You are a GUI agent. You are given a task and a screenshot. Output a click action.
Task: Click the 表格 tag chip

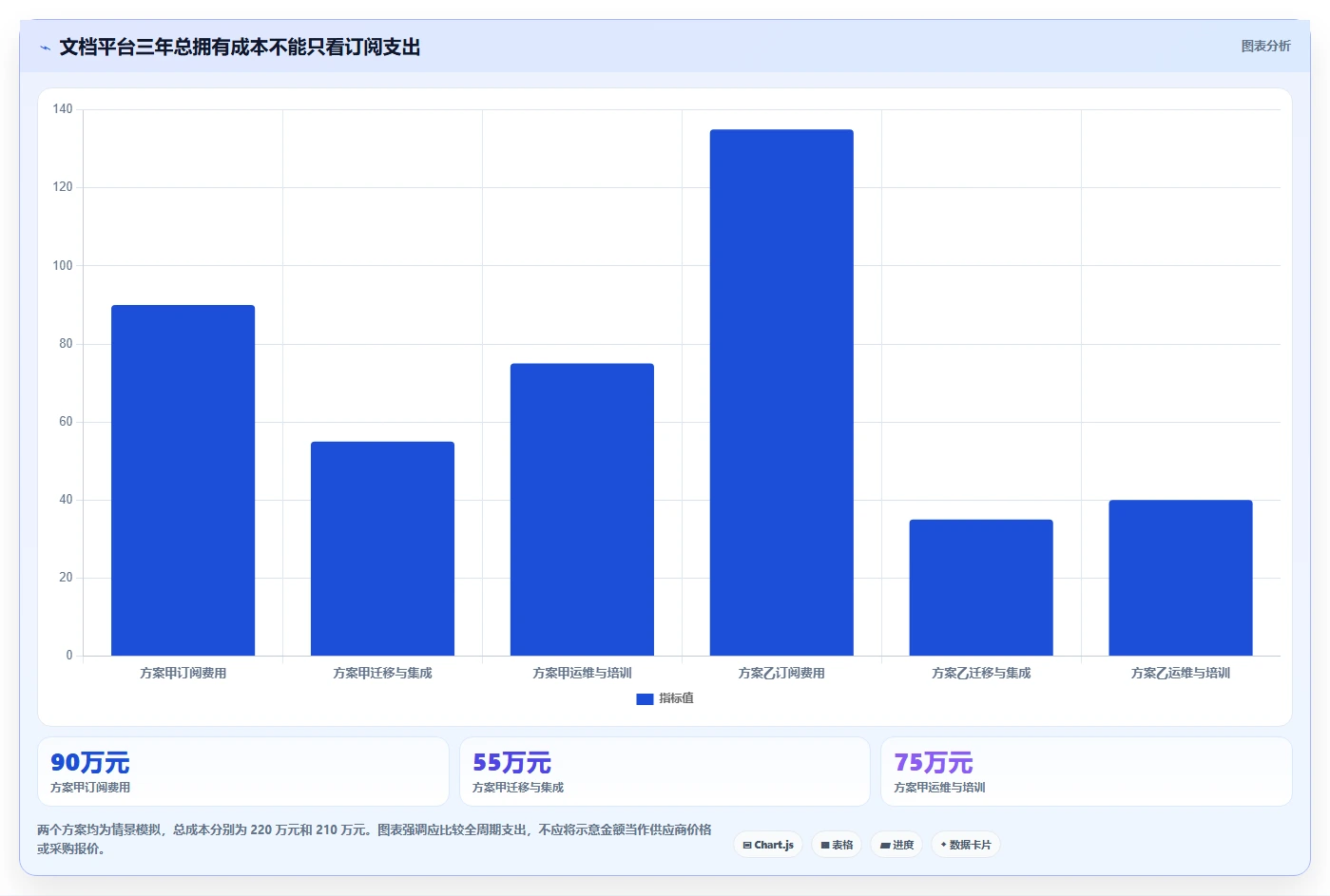click(837, 845)
